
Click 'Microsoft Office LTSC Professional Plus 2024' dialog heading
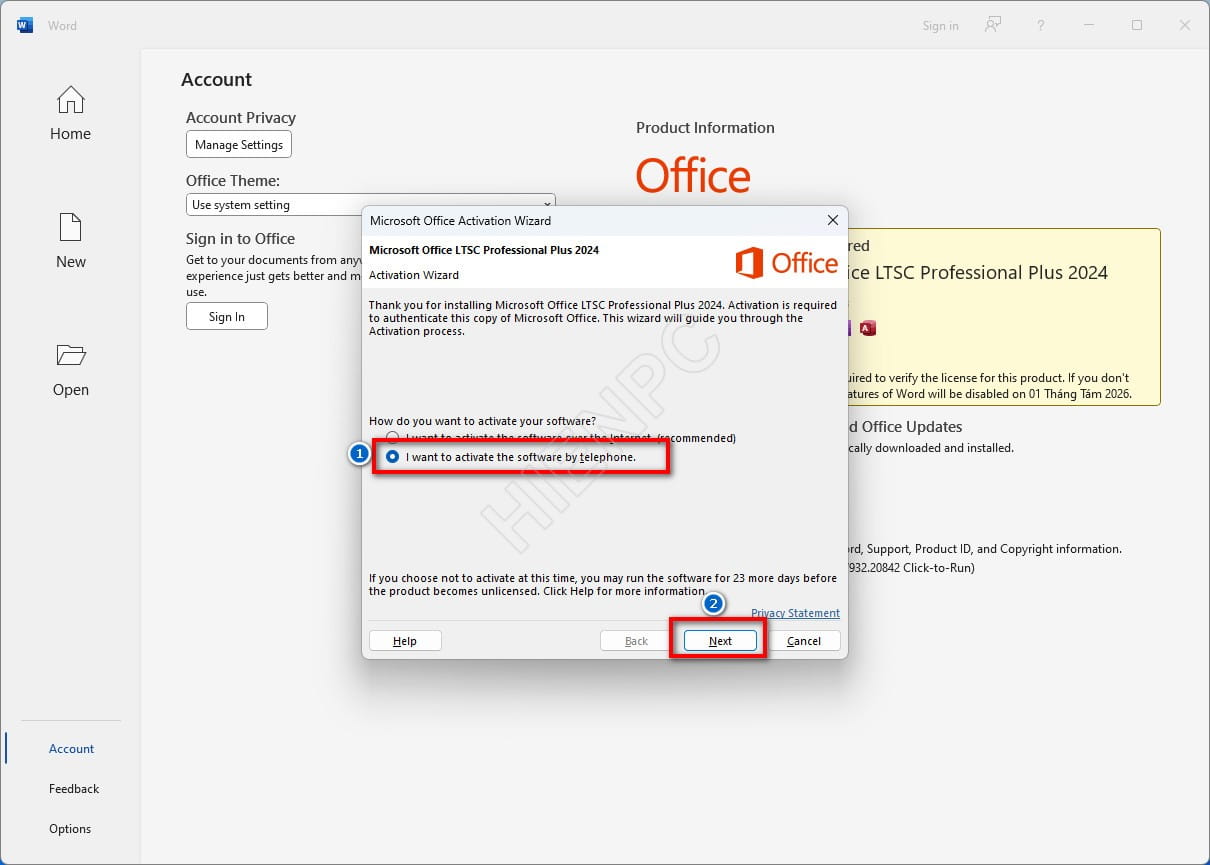coord(484,250)
